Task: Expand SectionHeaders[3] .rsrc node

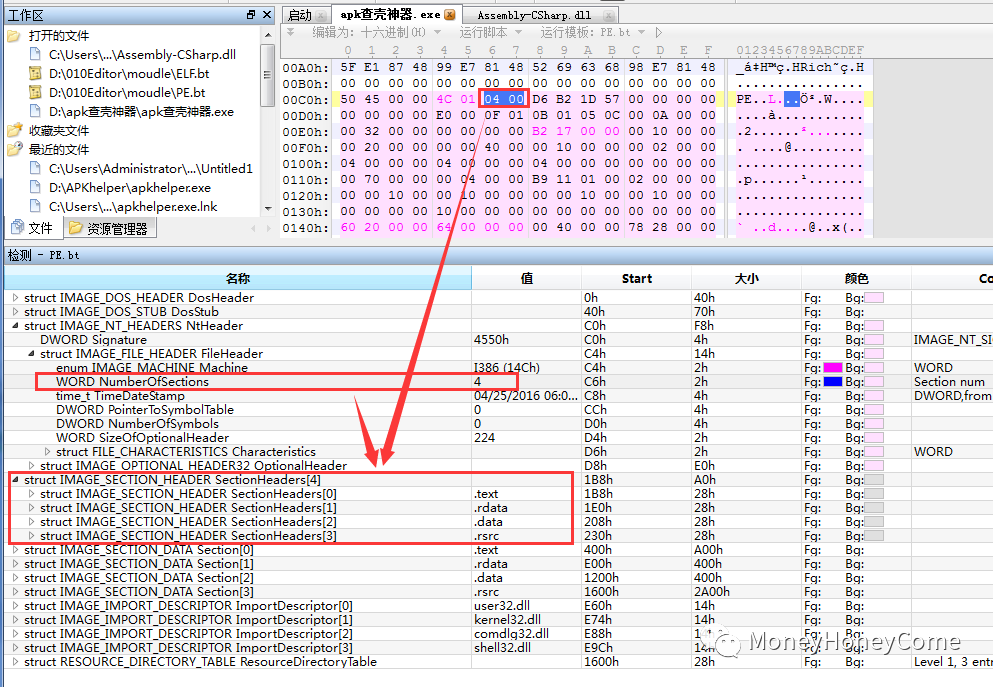Action: (31, 536)
